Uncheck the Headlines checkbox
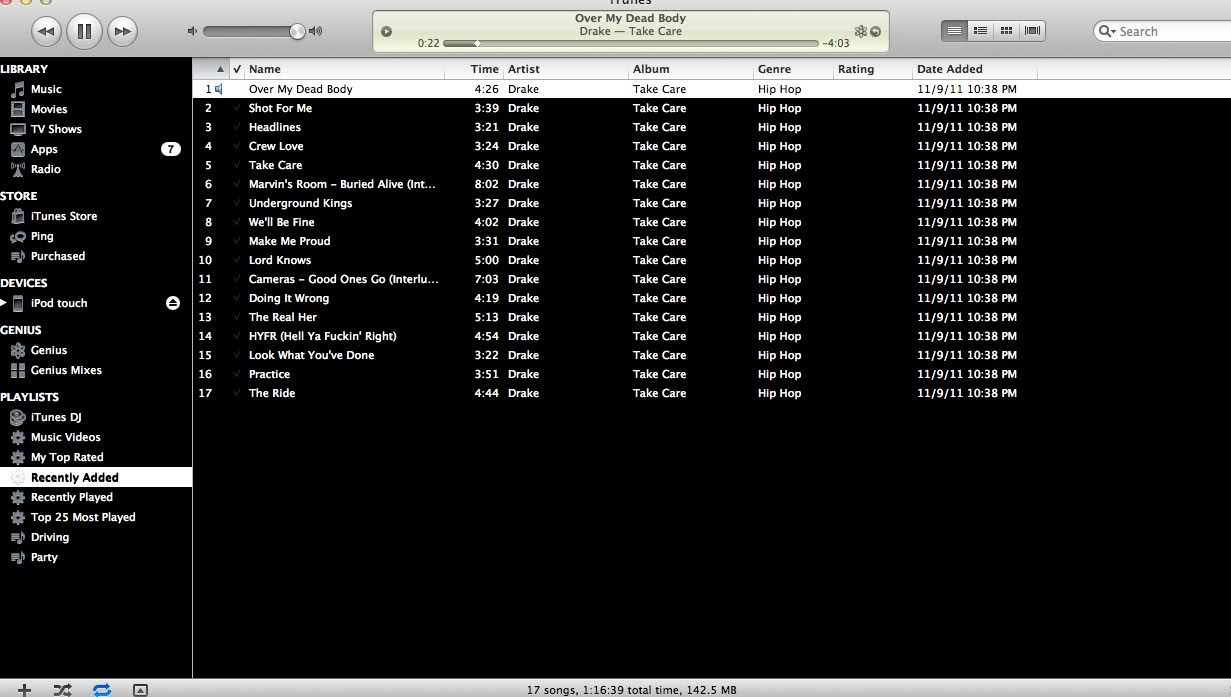Screen dimensions: 1231x697 coord(237,127)
